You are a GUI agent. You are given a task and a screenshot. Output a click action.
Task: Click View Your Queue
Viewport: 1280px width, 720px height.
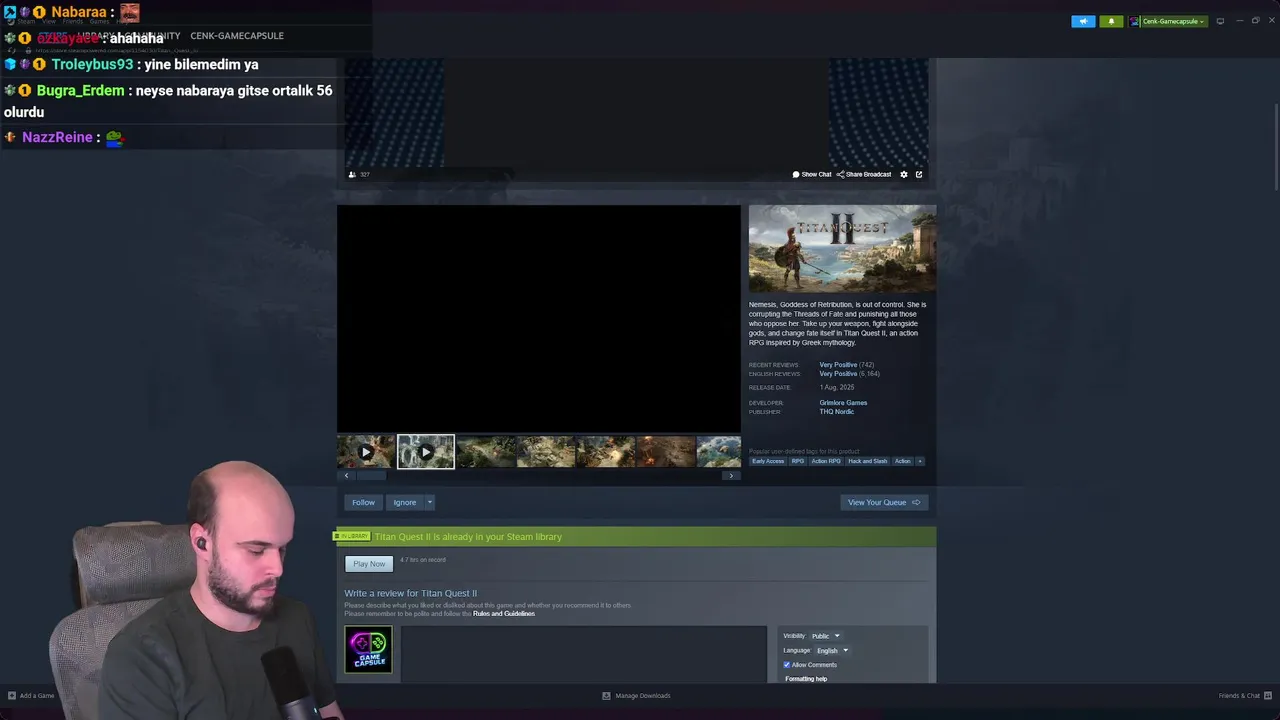[884, 503]
